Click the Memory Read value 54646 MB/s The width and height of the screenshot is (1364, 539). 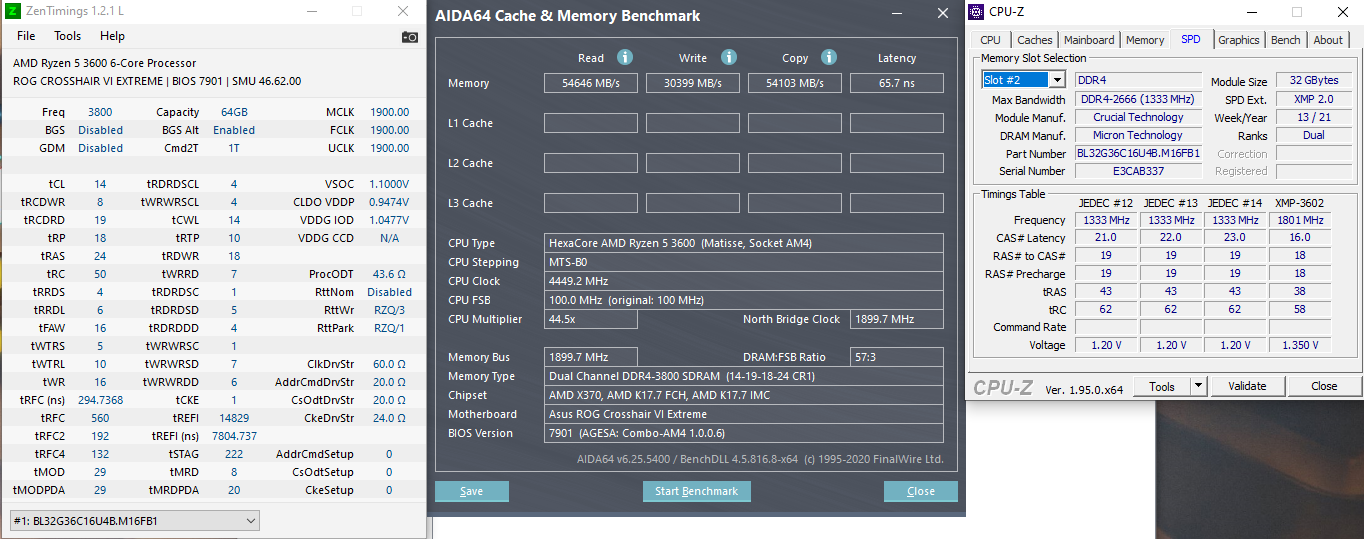coord(591,83)
